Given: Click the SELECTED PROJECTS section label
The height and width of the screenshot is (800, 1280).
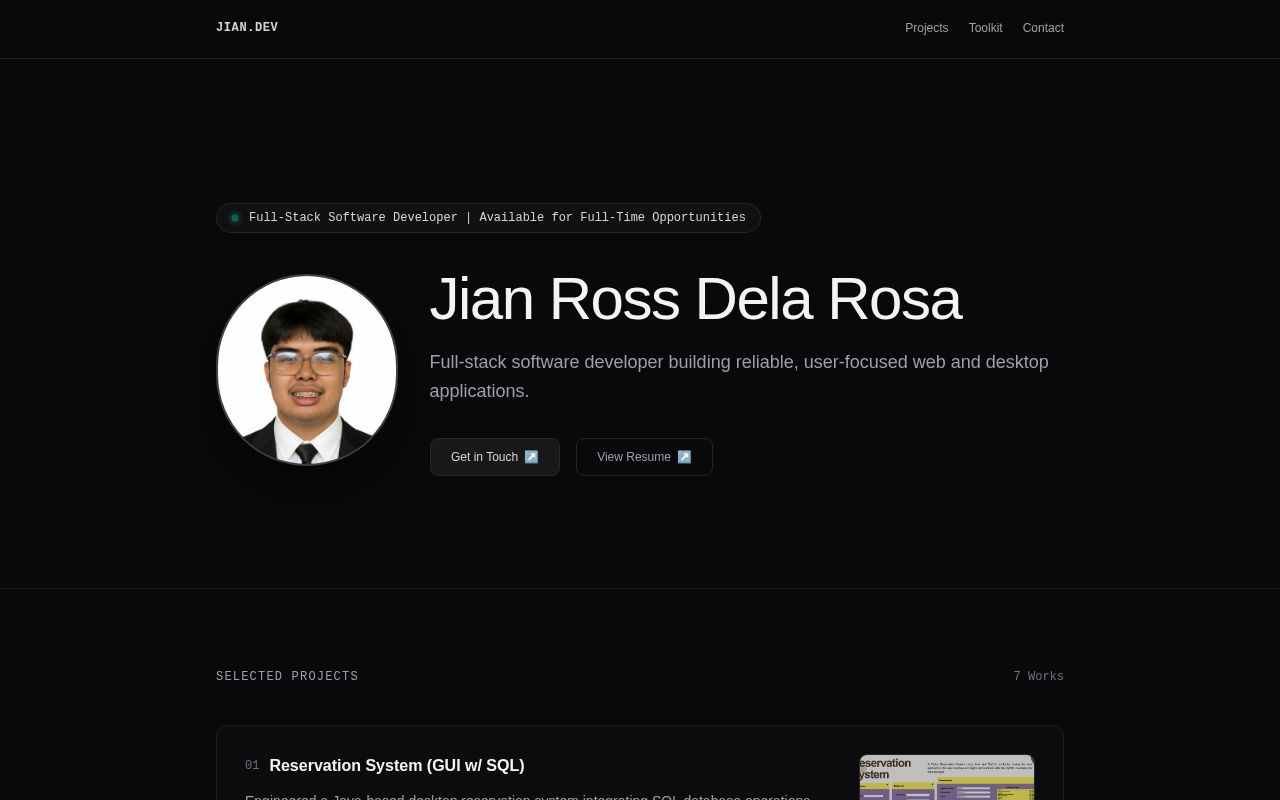Looking at the screenshot, I should 287,677.
